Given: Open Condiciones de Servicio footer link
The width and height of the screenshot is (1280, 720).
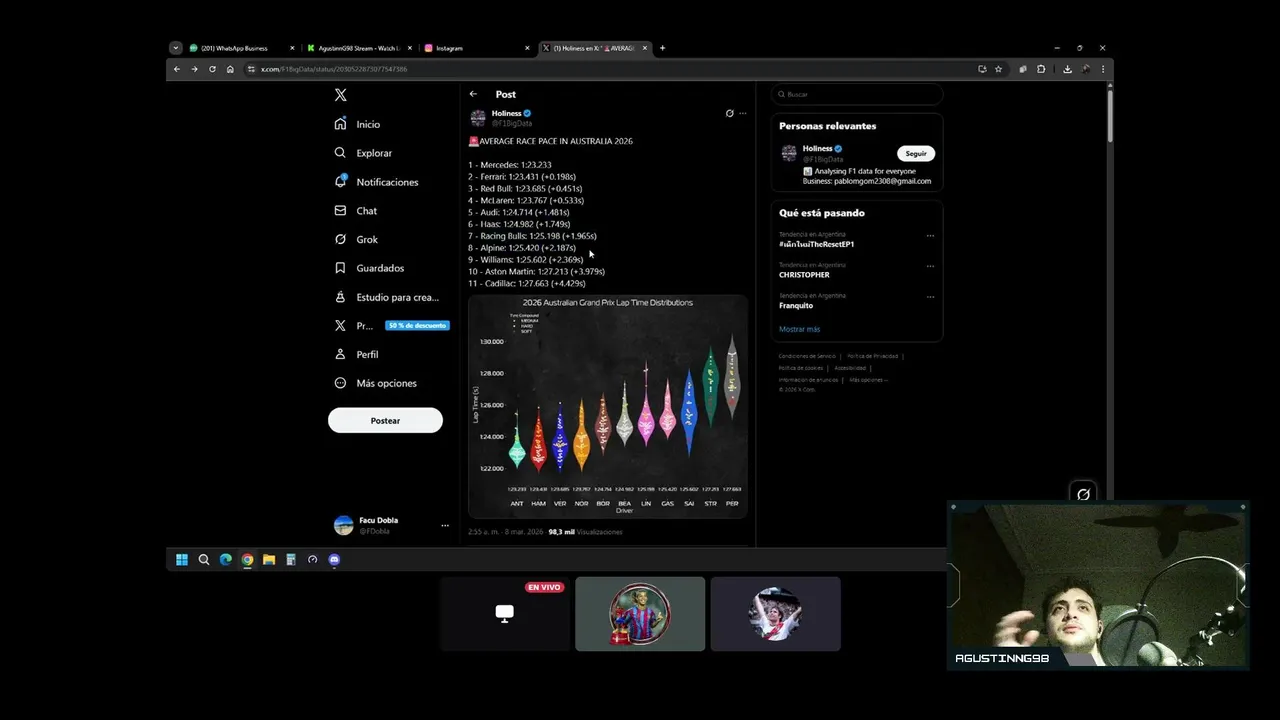Looking at the screenshot, I should [x=807, y=356].
